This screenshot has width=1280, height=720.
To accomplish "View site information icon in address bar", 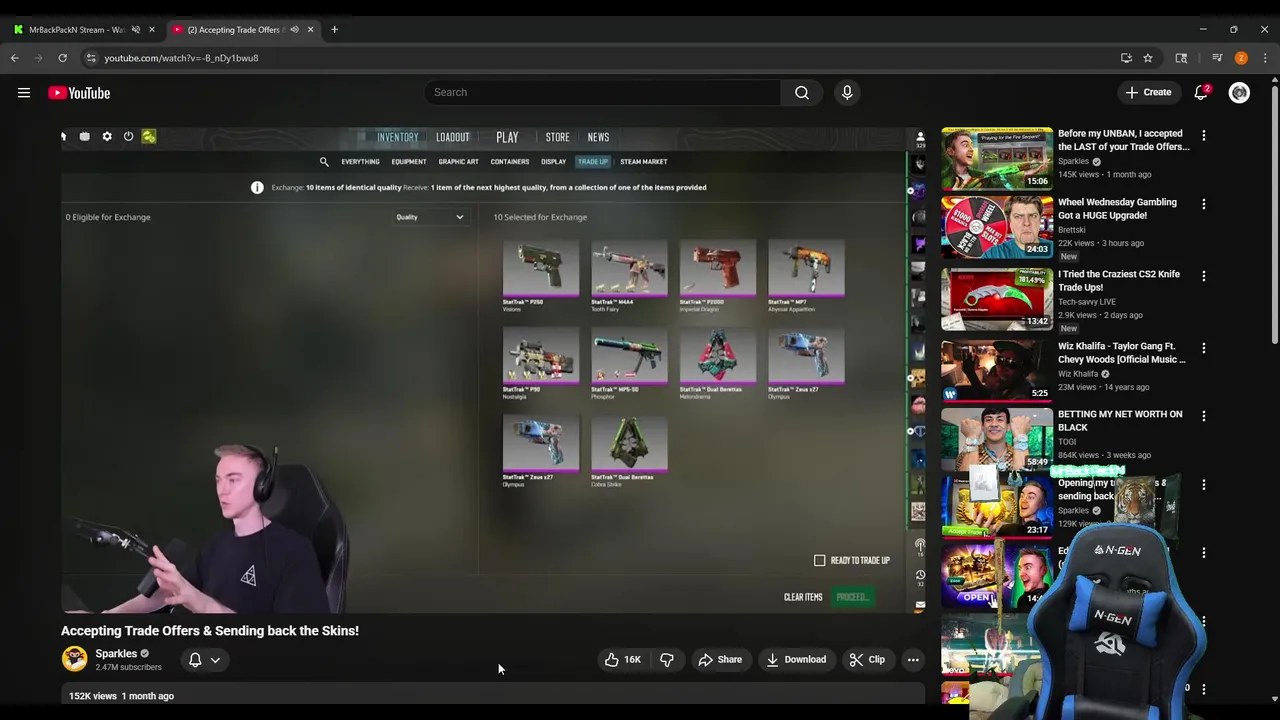I will 91,58.
